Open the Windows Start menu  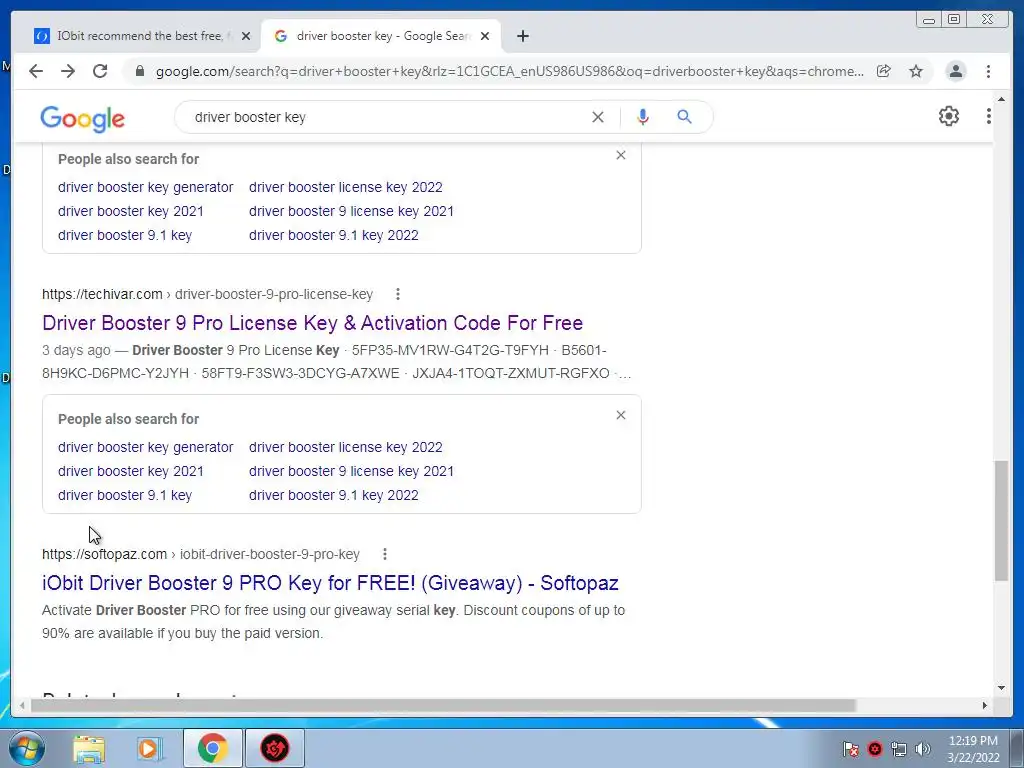26,748
